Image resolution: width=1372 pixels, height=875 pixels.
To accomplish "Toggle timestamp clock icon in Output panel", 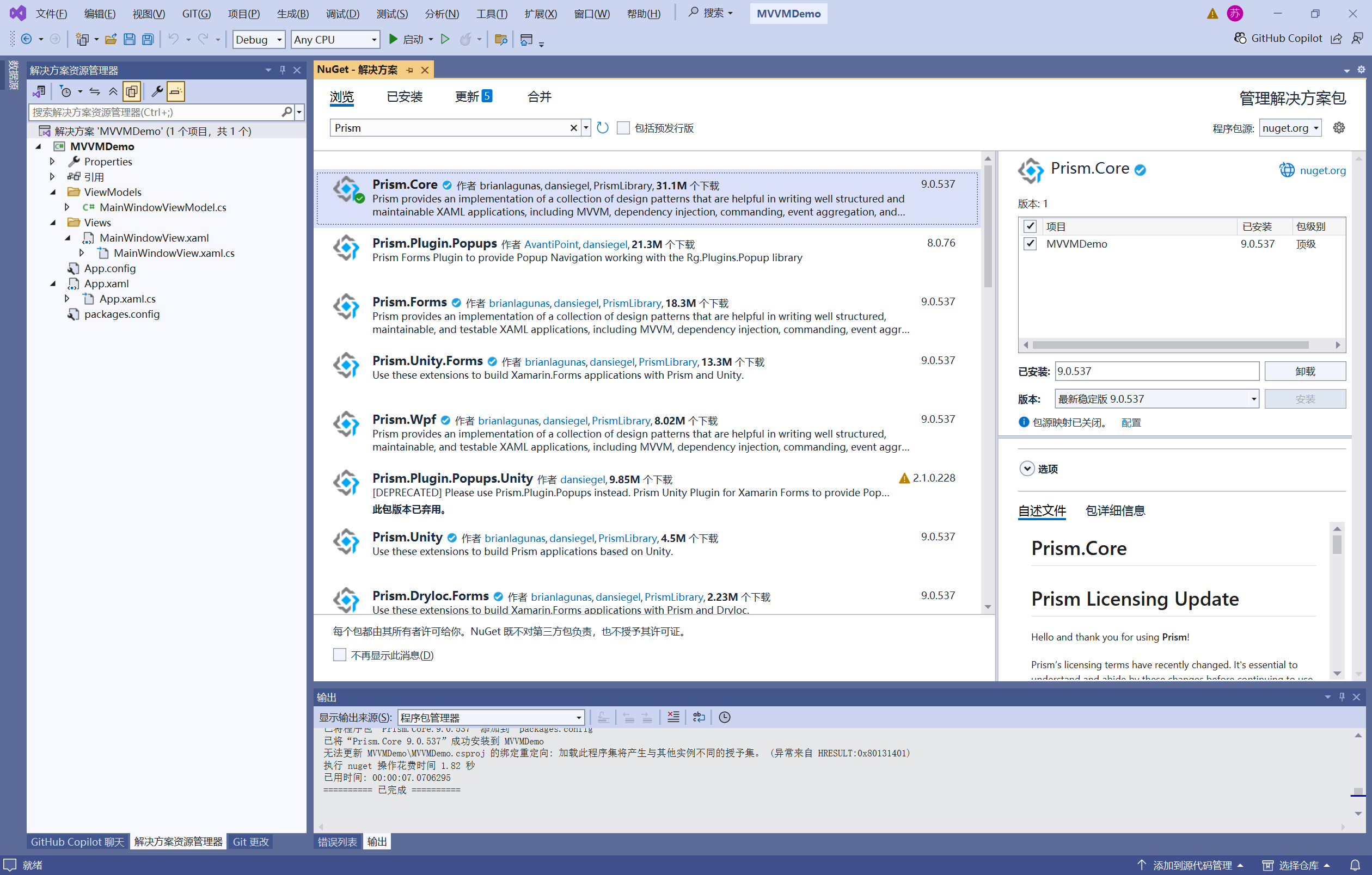I will click(725, 717).
